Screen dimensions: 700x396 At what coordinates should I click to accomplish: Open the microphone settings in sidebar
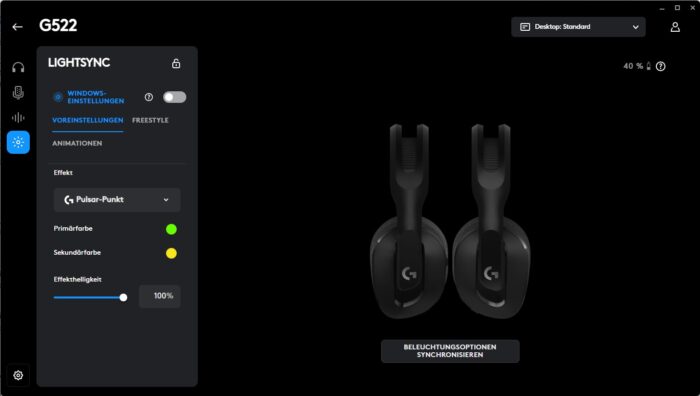(x=18, y=92)
